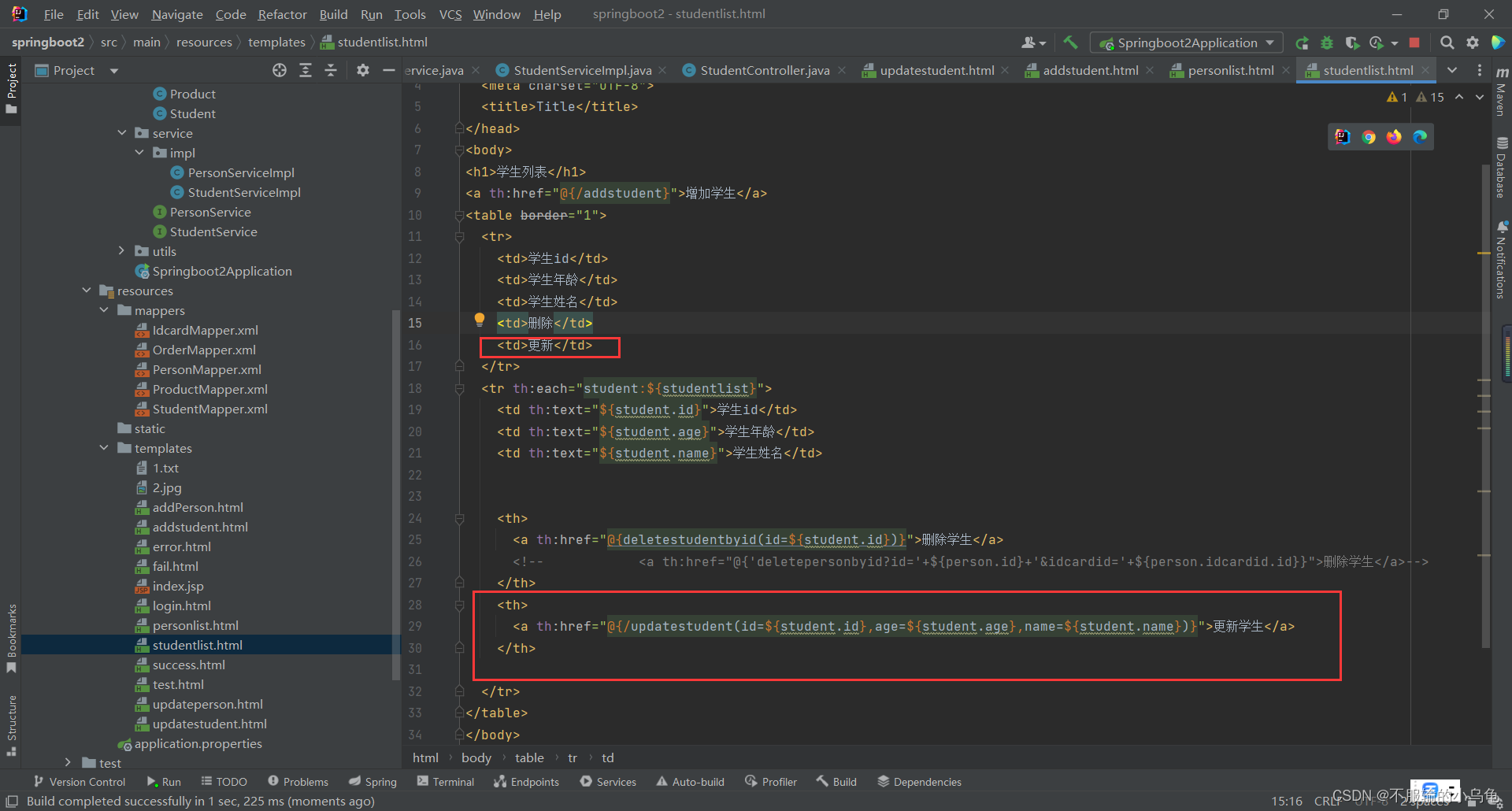Image resolution: width=1512 pixels, height=811 pixels.
Task: Stop the running application
Action: pos(1414,43)
